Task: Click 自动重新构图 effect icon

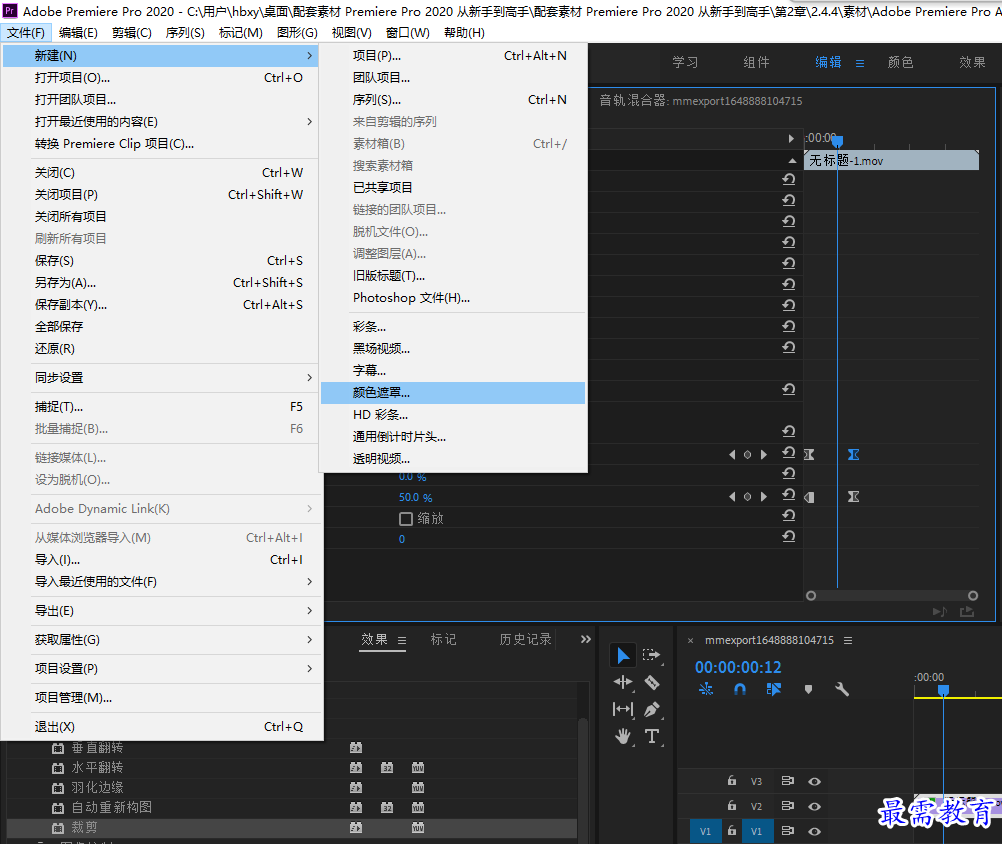Action: (58, 808)
